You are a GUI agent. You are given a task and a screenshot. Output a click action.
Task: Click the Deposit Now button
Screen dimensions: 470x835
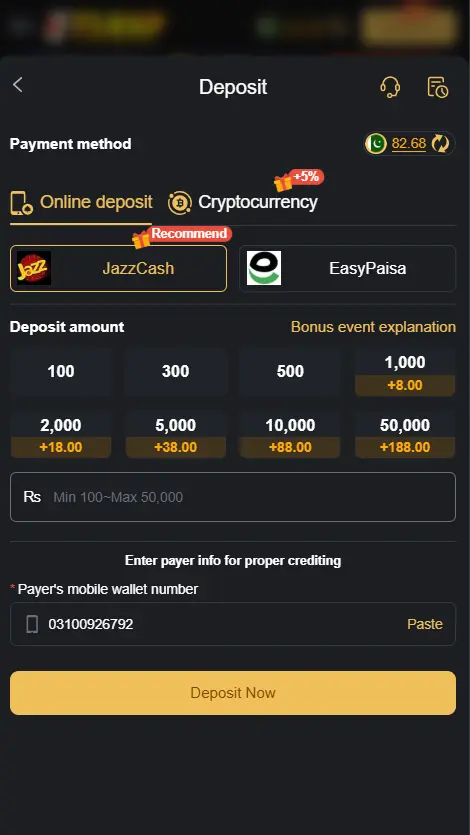[233, 693]
